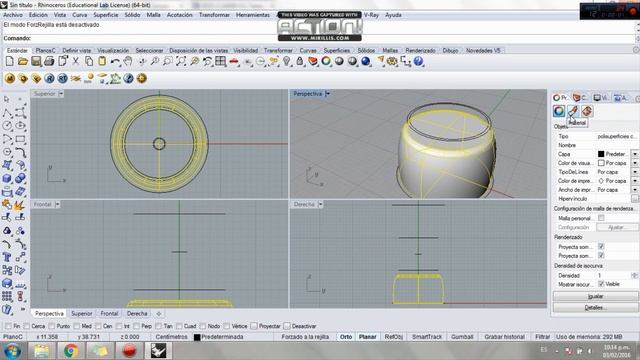Switch to the Sólidos toolbar tab
This screenshot has width=640, height=360.
tap(366, 50)
